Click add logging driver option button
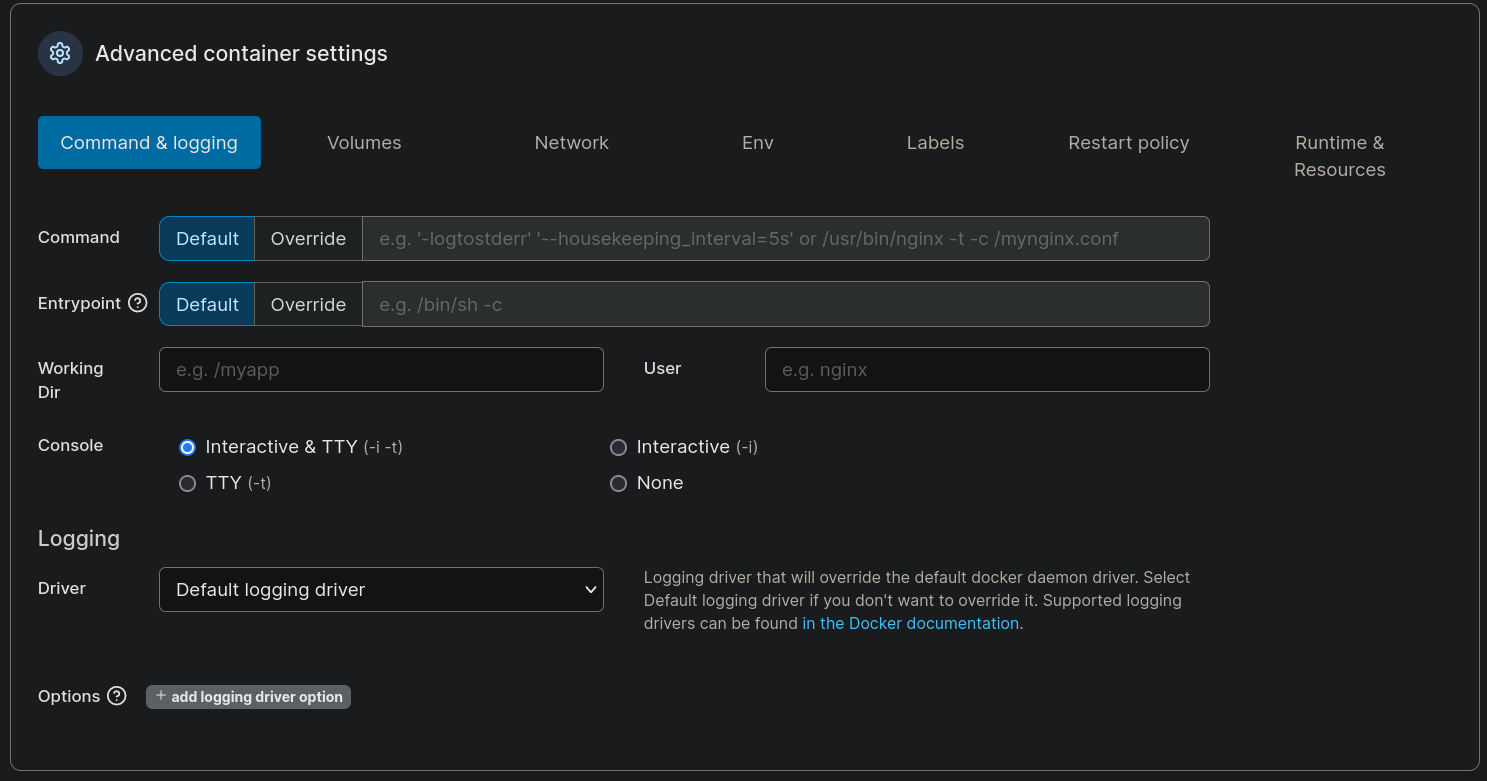 pos(248,696)
